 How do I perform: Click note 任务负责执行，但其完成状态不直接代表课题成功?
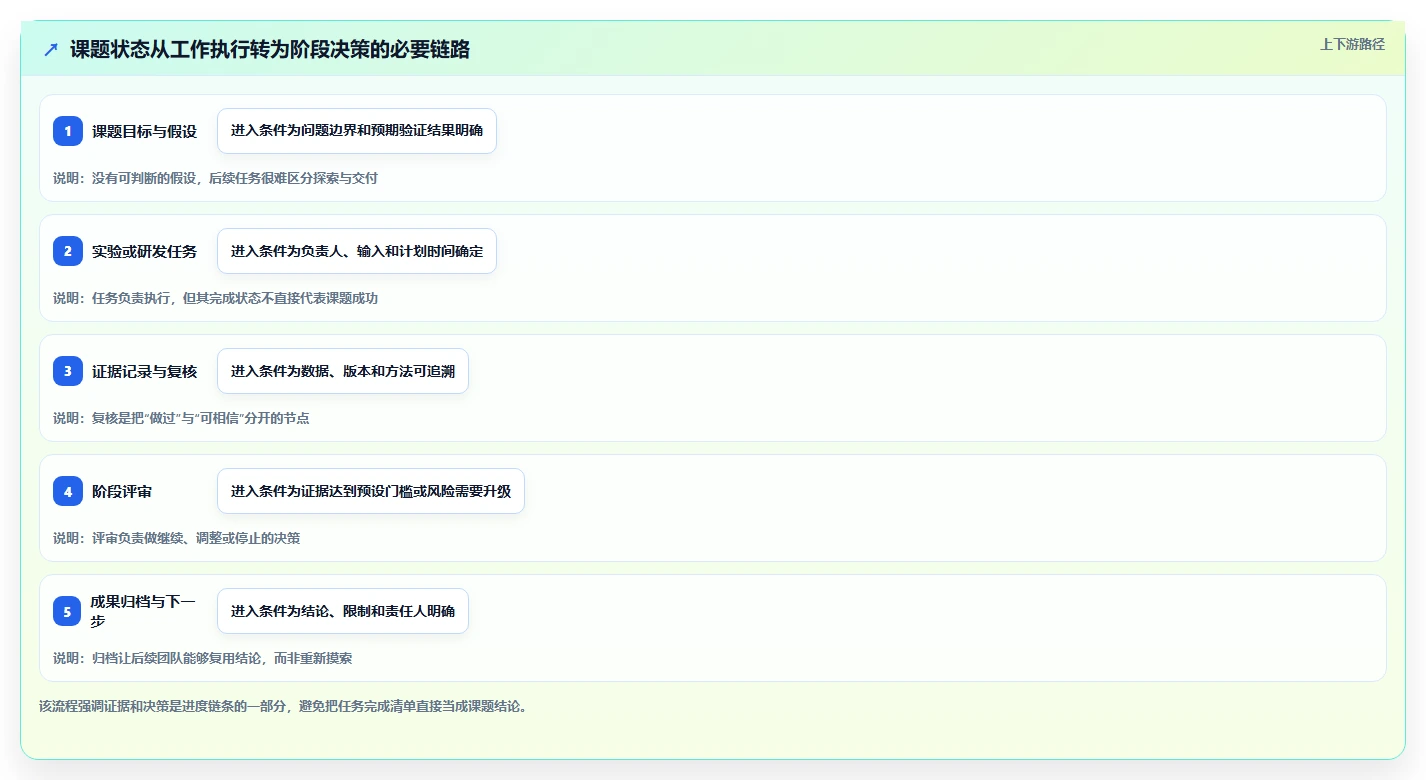click(235, 298)
